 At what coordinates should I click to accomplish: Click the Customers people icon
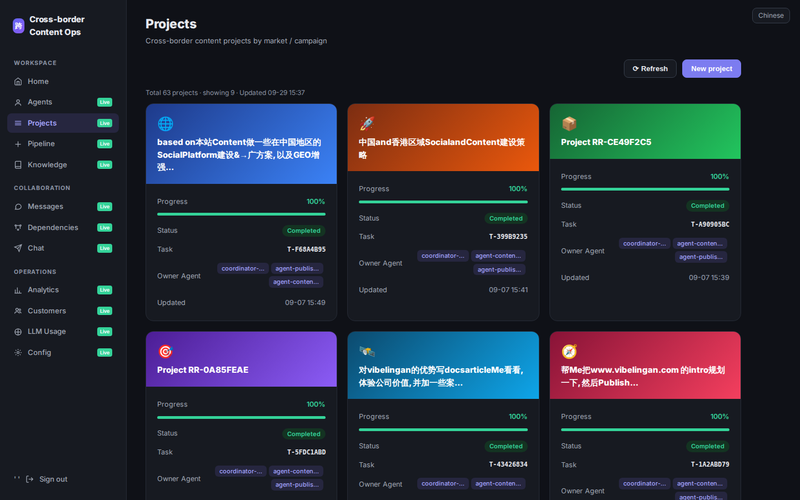pos(18,311)
